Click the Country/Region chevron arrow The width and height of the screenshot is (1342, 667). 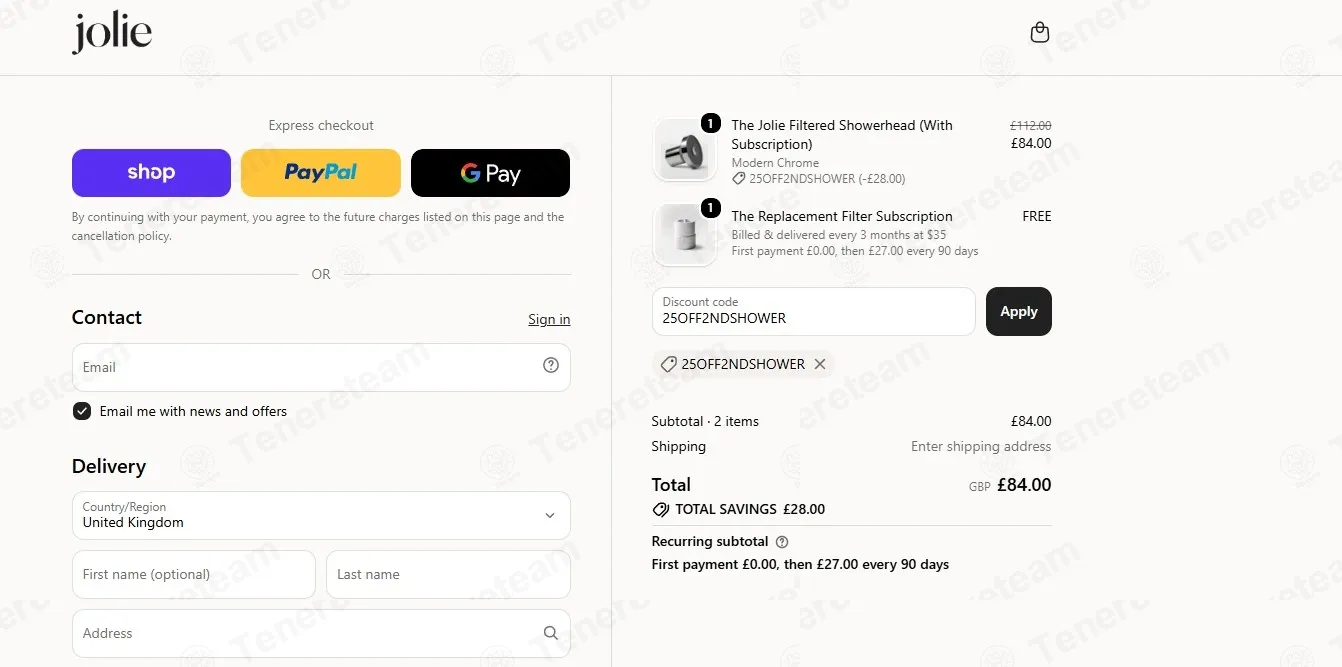pos(550,516)
